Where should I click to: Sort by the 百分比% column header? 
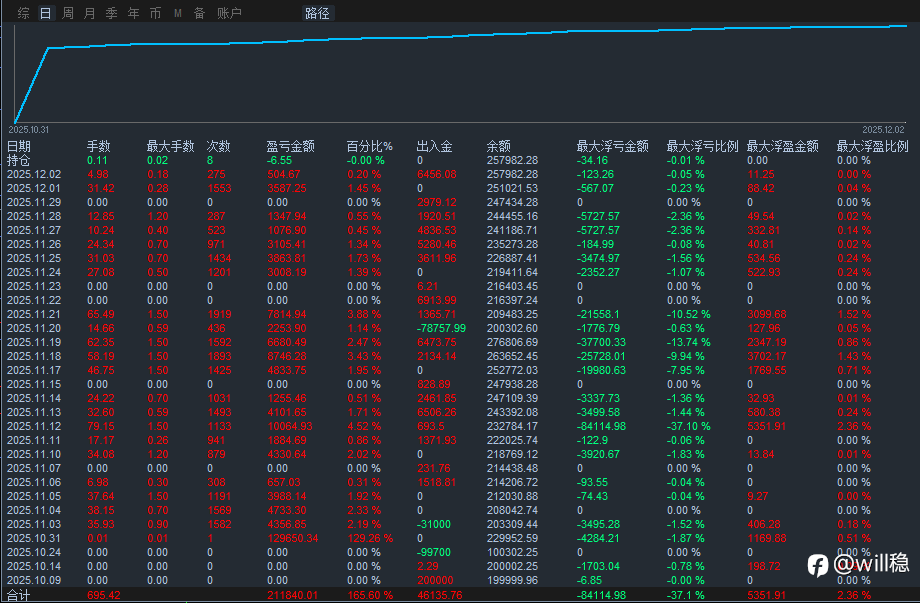370,146
